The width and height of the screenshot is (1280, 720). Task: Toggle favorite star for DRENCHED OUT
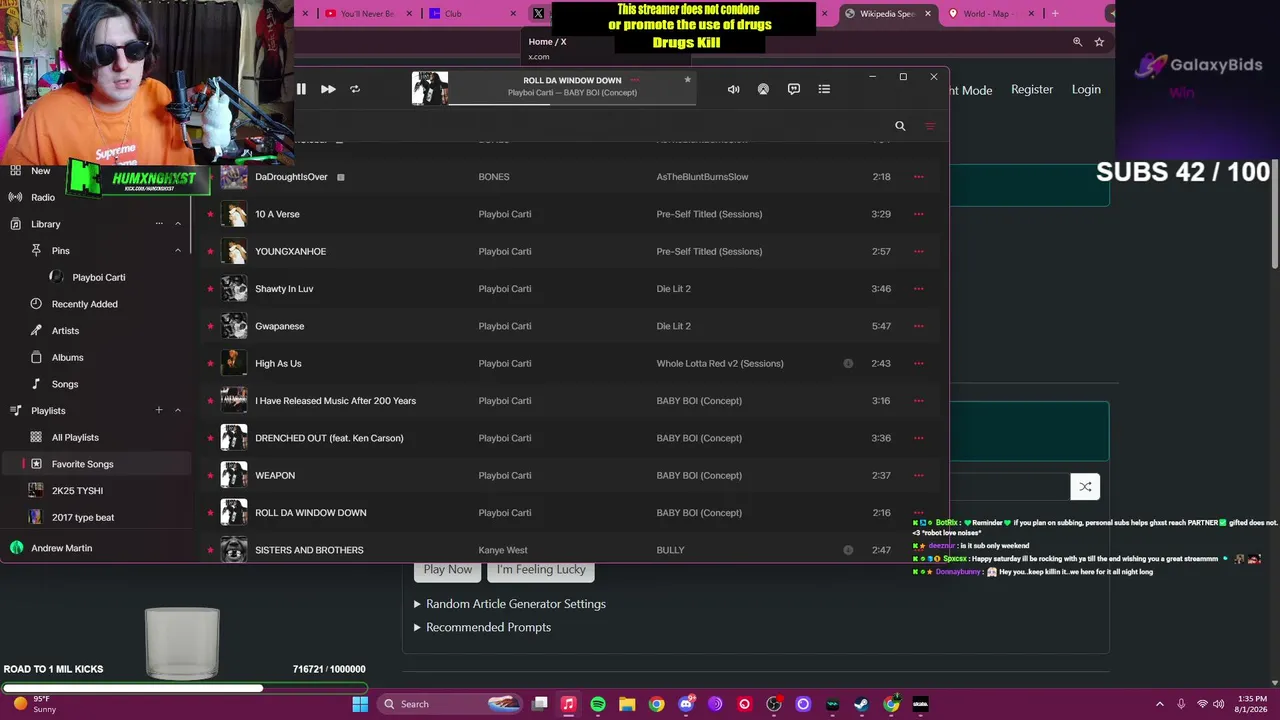pyautogui.click(x=210, y=438)
